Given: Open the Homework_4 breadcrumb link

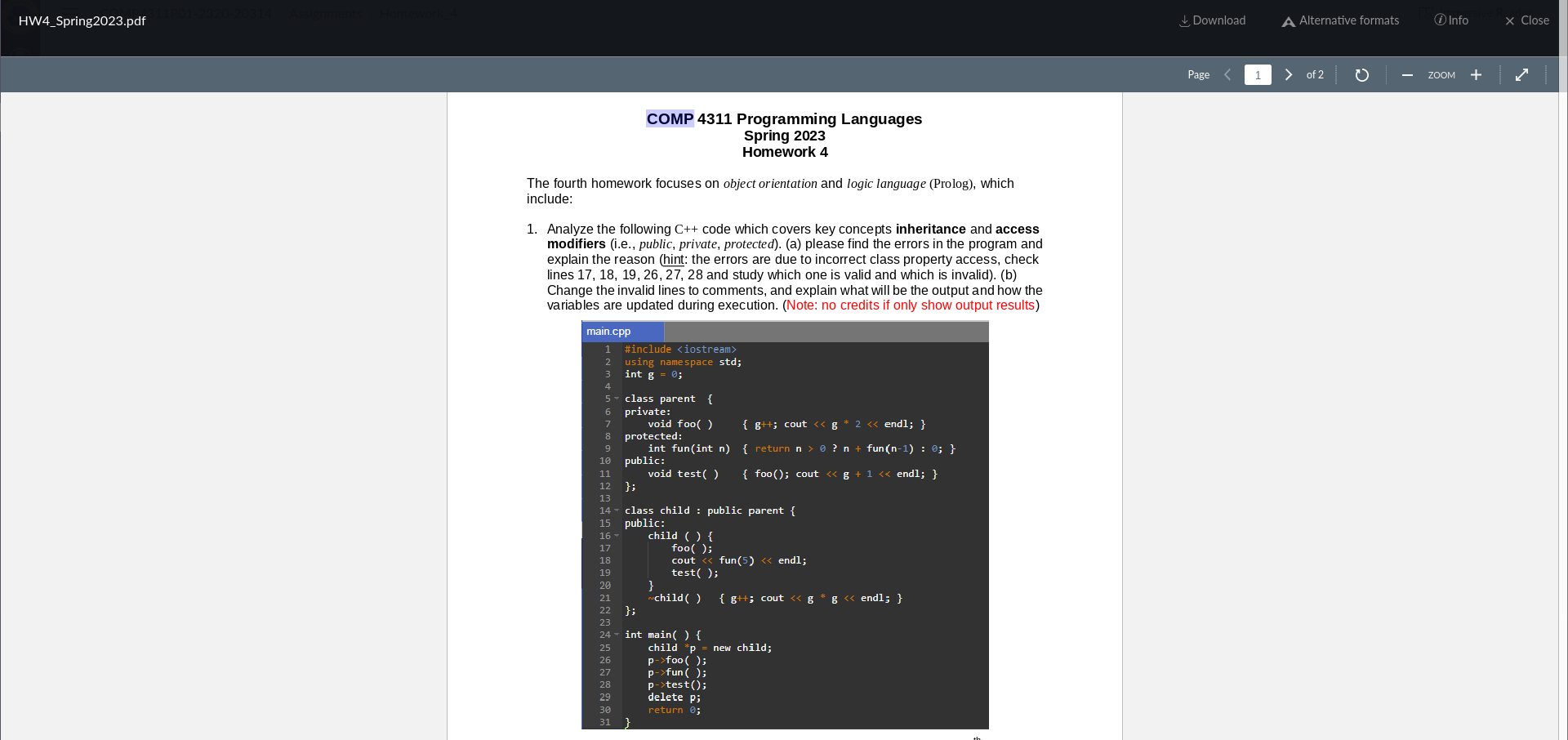Looking at the screenshot, I should coord(416,13).
